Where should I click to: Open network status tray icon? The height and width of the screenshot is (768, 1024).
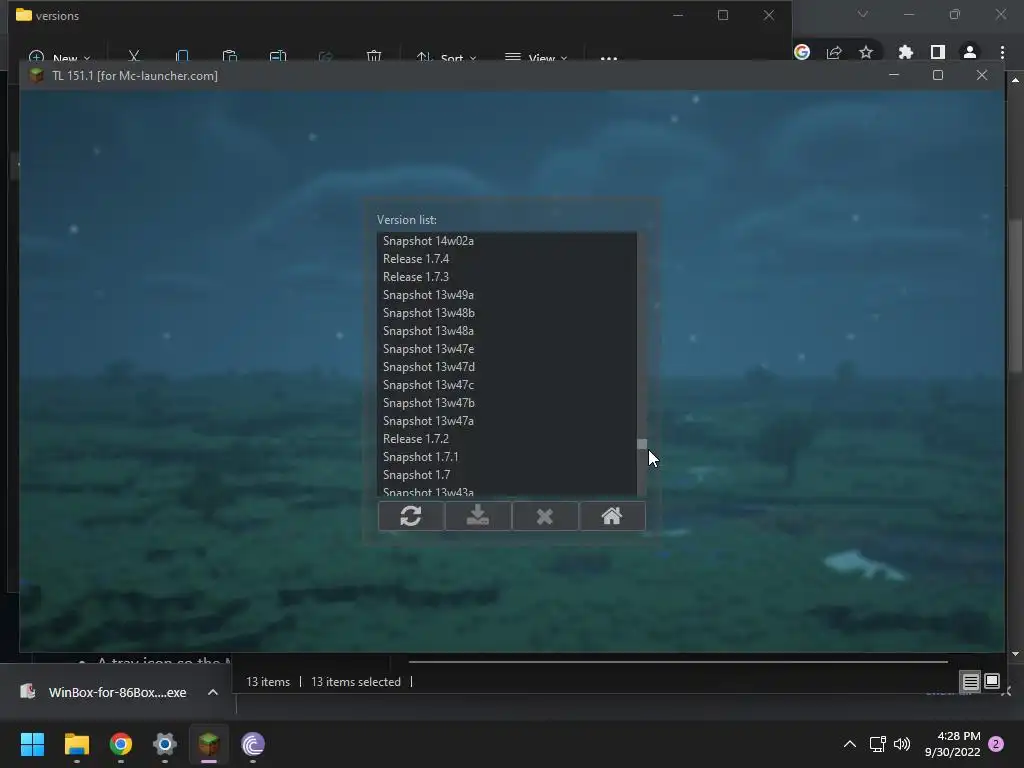coord(878,744)
